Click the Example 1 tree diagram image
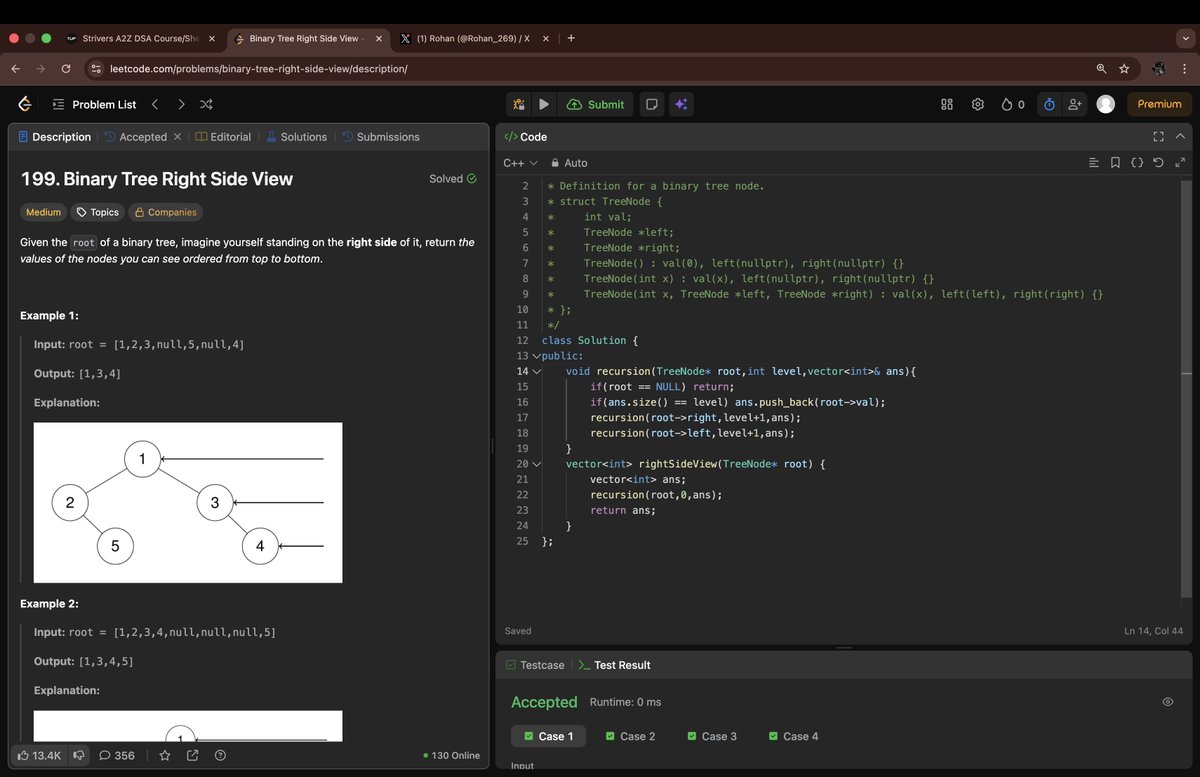This screenshot has width=1200, height=777. [x=188, y=503]
